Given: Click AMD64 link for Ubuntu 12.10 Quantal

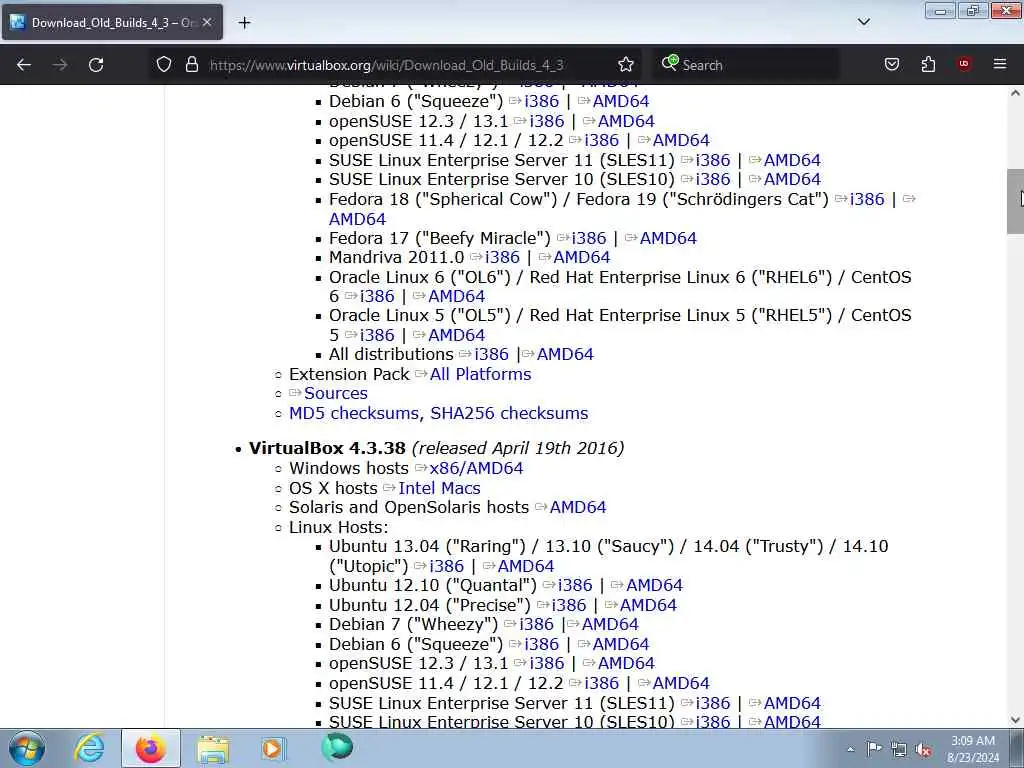Looking at the screenshot, I should coord(654,585).
